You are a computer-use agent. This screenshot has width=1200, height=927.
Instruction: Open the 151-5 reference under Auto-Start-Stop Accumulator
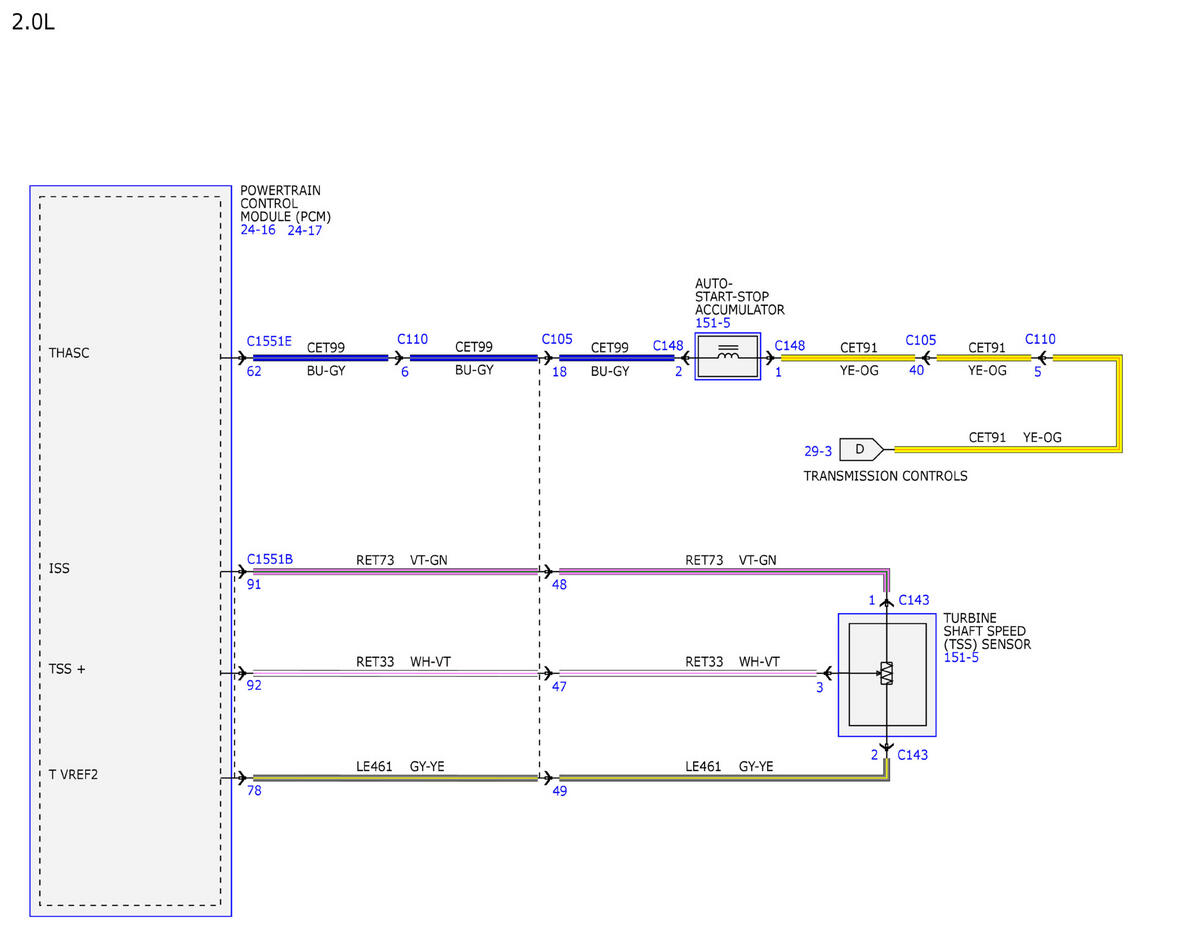click(x=712, y=323)
